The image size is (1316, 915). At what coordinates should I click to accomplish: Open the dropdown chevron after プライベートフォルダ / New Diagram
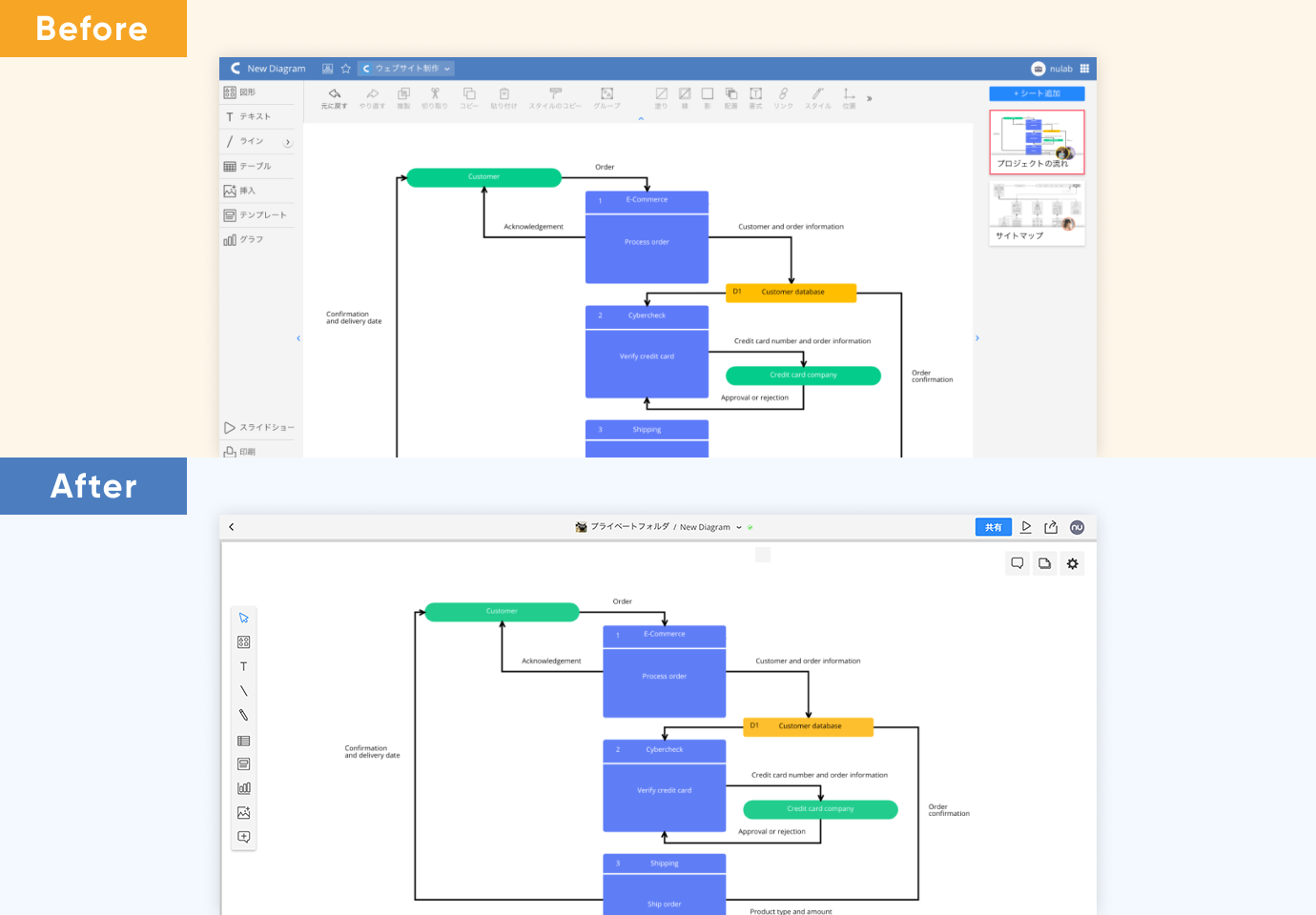739,527
